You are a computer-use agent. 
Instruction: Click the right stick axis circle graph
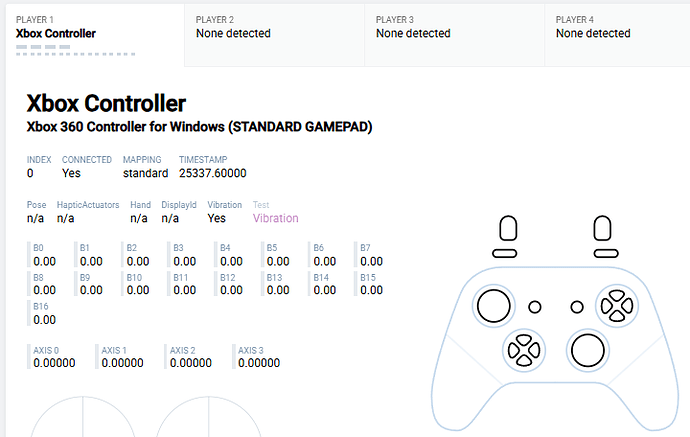tap(209, 418)
